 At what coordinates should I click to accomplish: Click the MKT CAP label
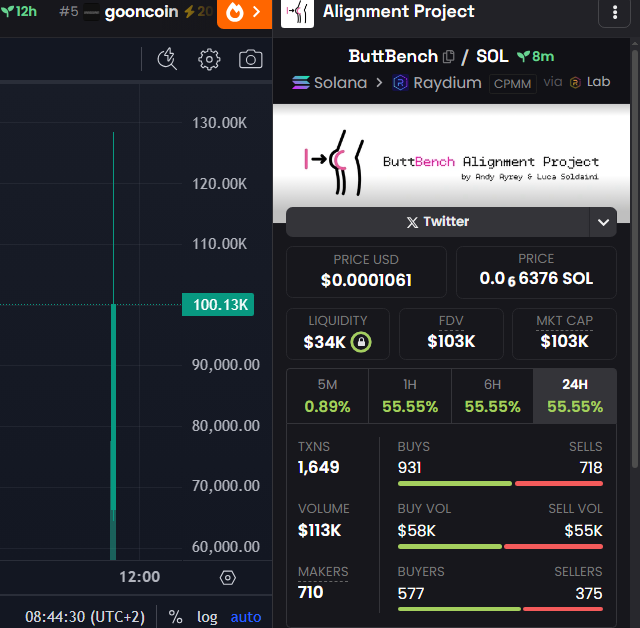[x=564, y=321]
